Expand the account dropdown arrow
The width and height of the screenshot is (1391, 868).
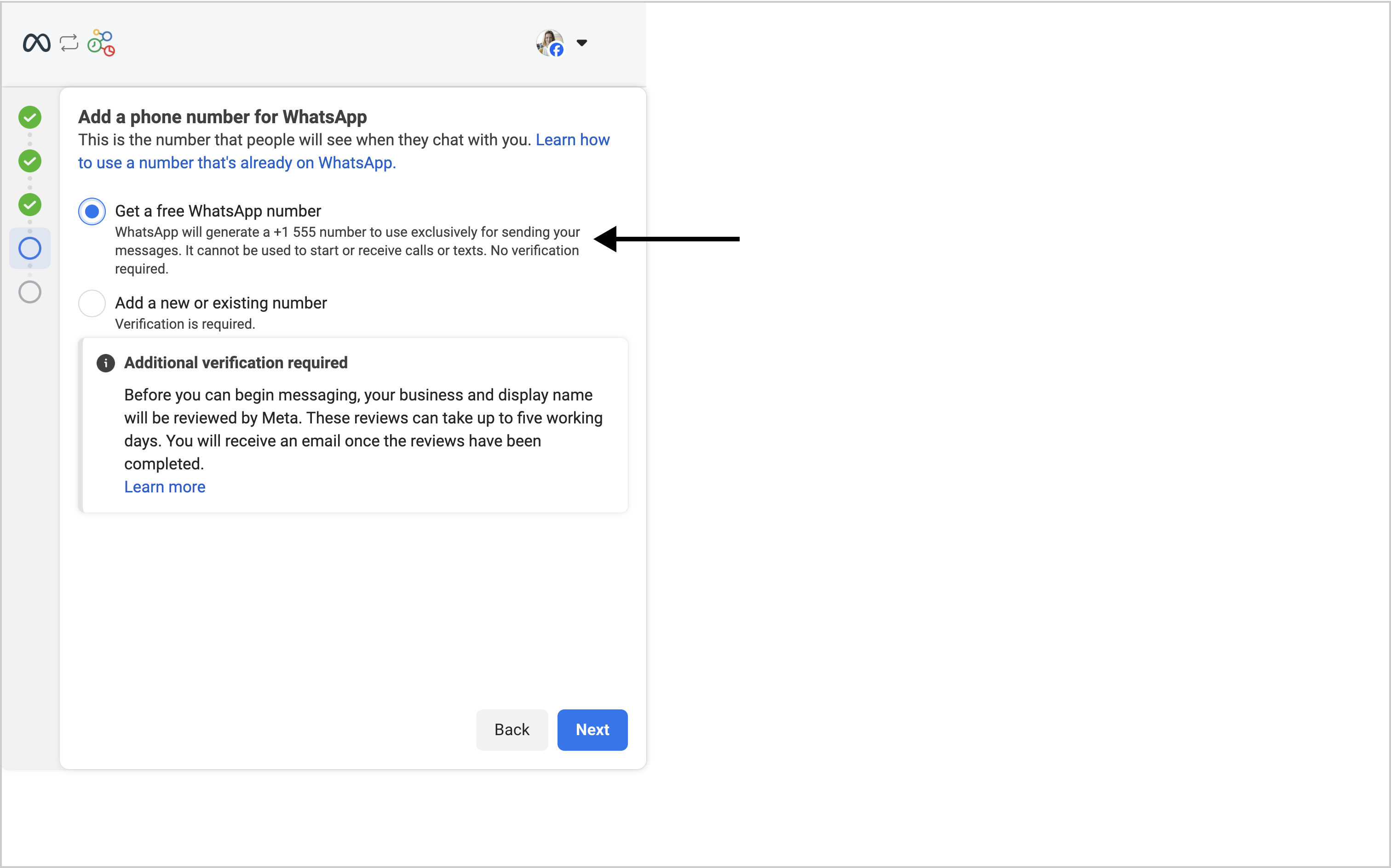click(x=582, y=43)
